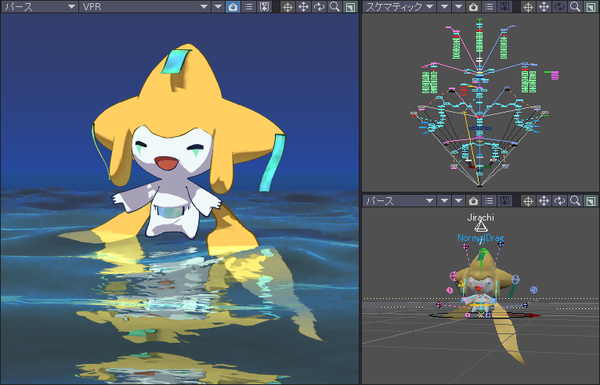The image size is (600, 385).
Task: Click the magnifier zoom icon in VPR viewport
Action: pyautogui.click(x=334, y=7)
